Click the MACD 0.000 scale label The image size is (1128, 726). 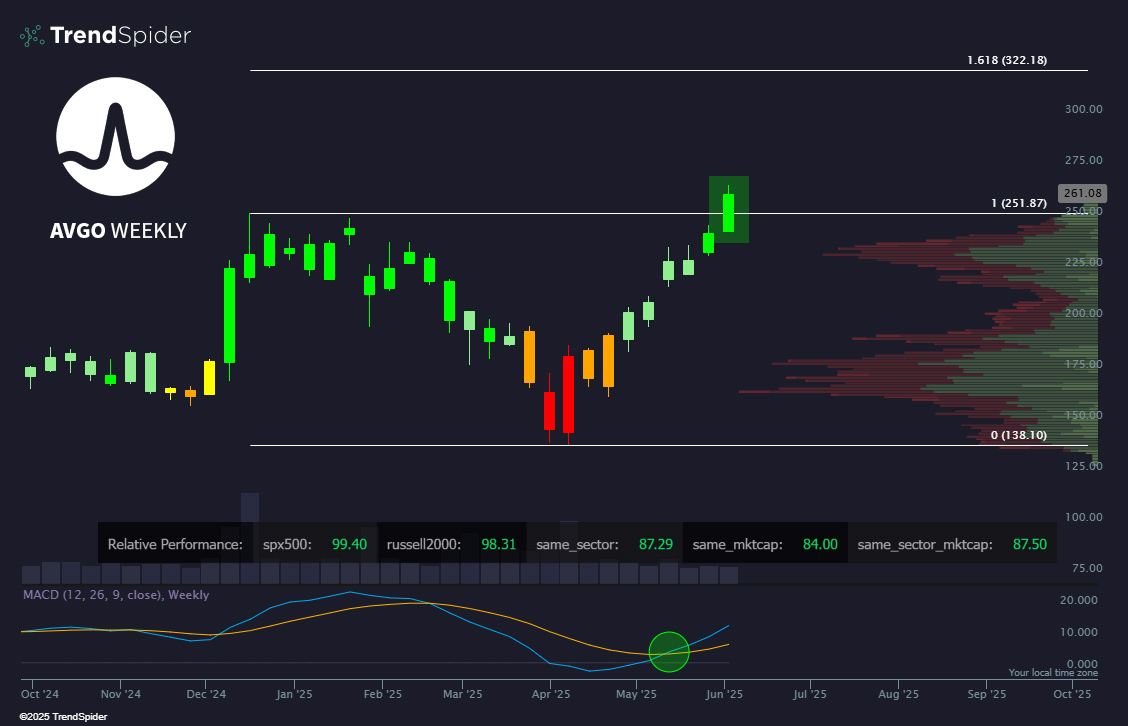pyautogui.click(x=1082, y=664)
